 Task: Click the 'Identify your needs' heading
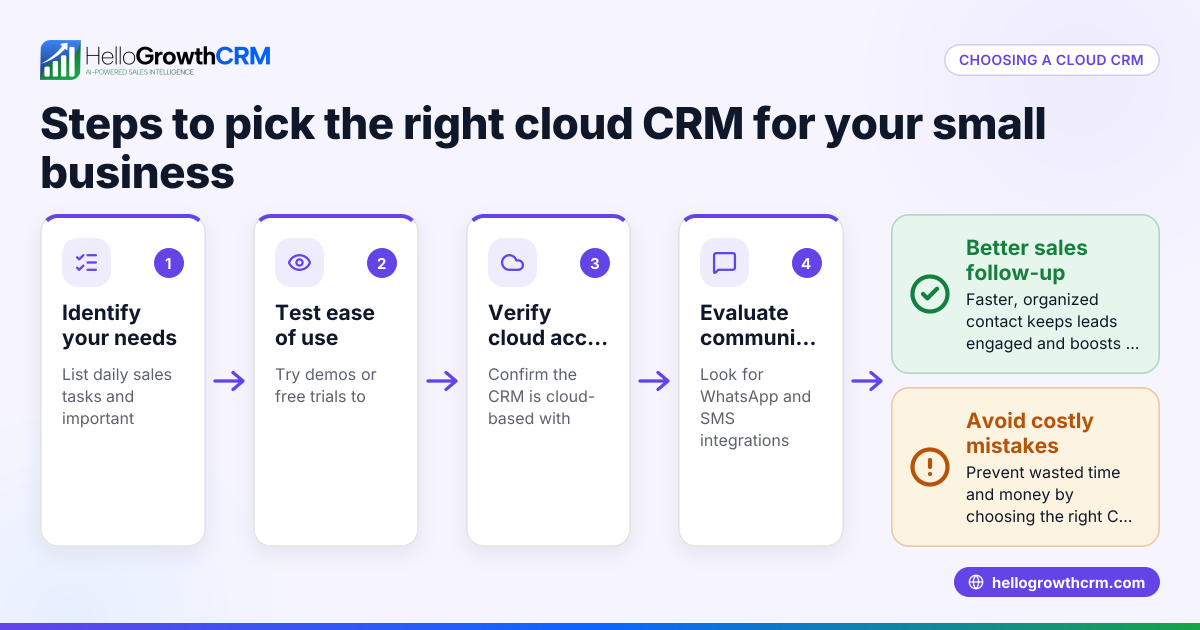[x=119, y=325]
